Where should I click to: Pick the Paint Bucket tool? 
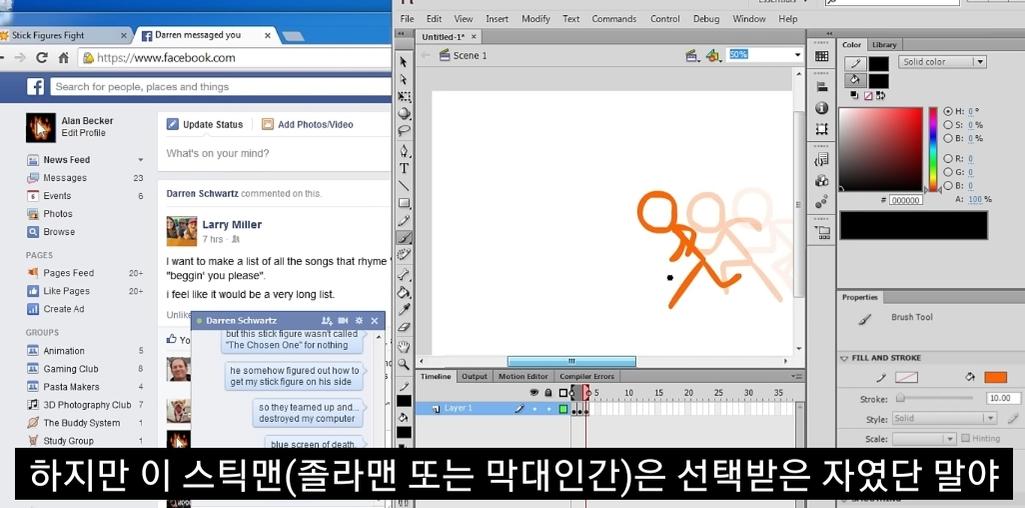(x=404, y=292)
